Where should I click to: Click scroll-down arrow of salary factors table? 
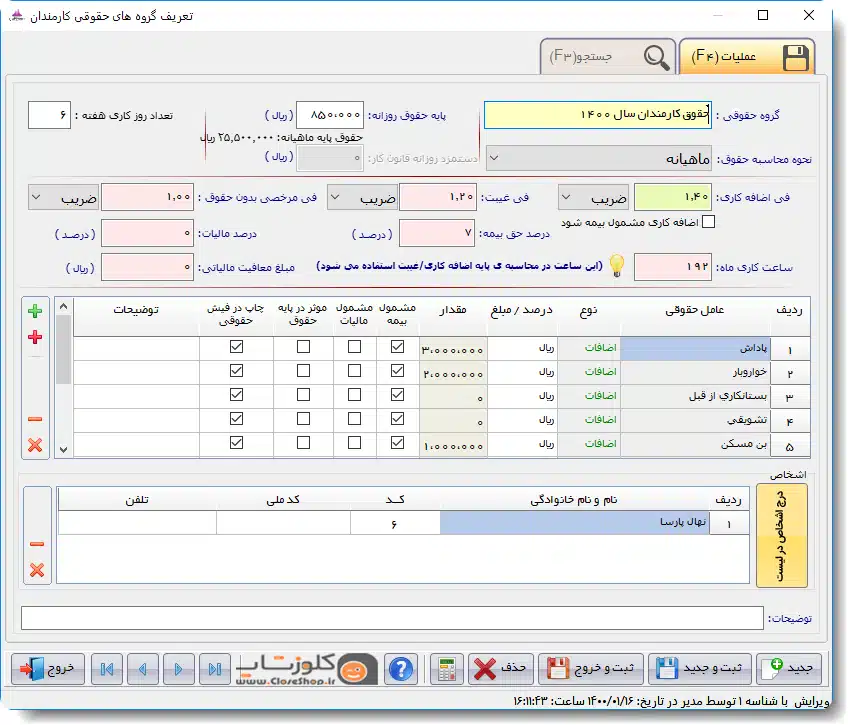(63, 450)
